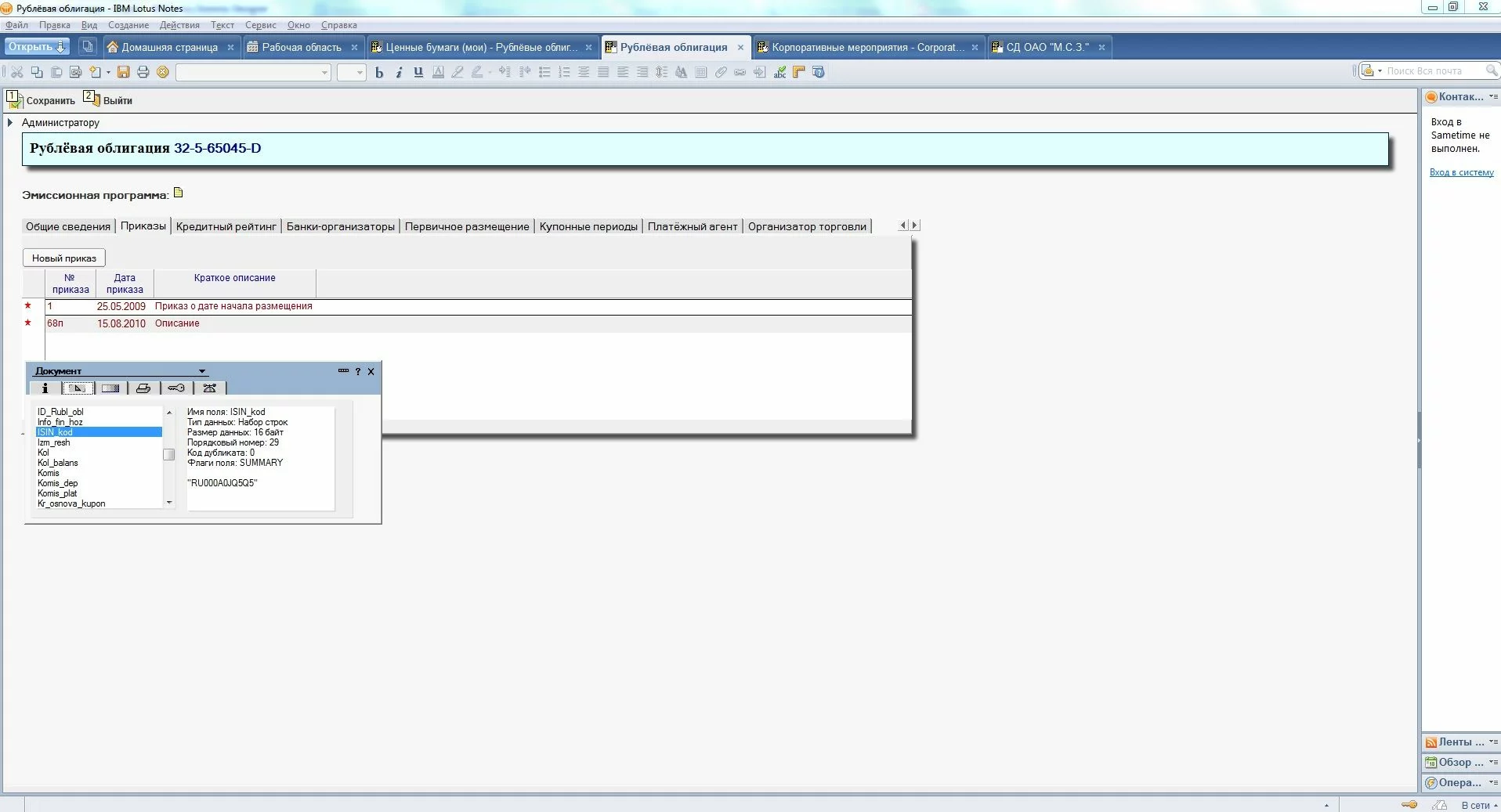The image size is (1501, 812).
Task: Click the print icon in the toolbar
Action: pyautogui.click(x=143, y=72)
